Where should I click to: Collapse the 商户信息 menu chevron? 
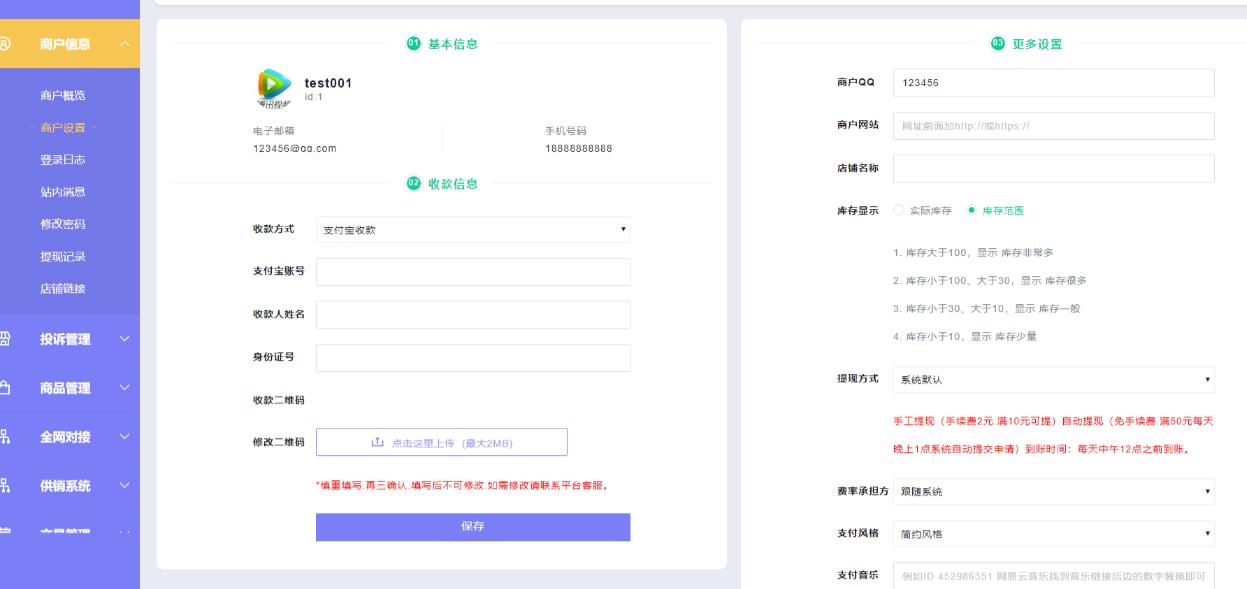(124, 44)
